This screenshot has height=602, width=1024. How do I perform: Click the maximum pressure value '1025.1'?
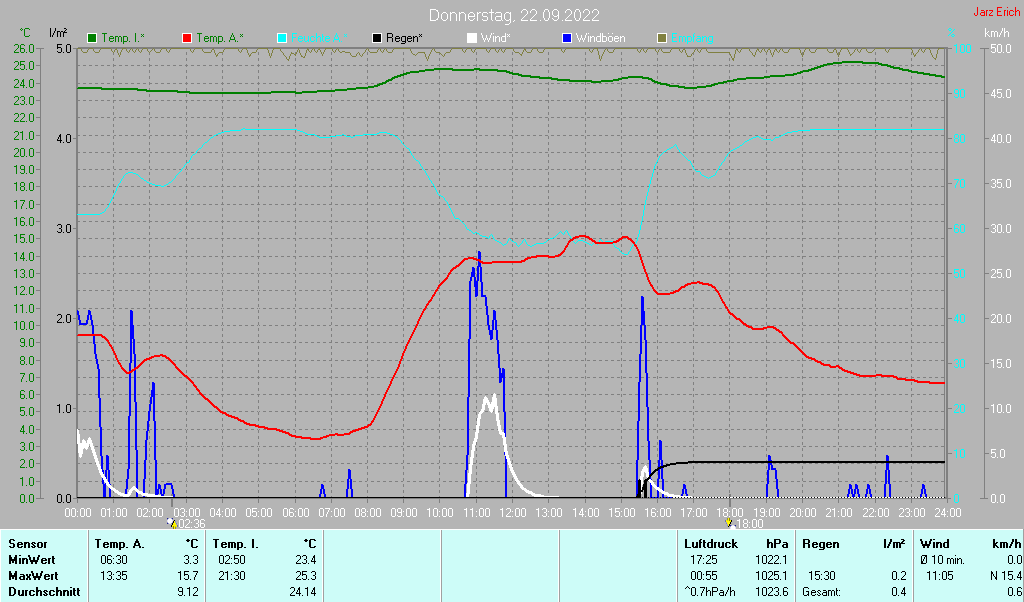pyautogui.click(x=771, y=577)
